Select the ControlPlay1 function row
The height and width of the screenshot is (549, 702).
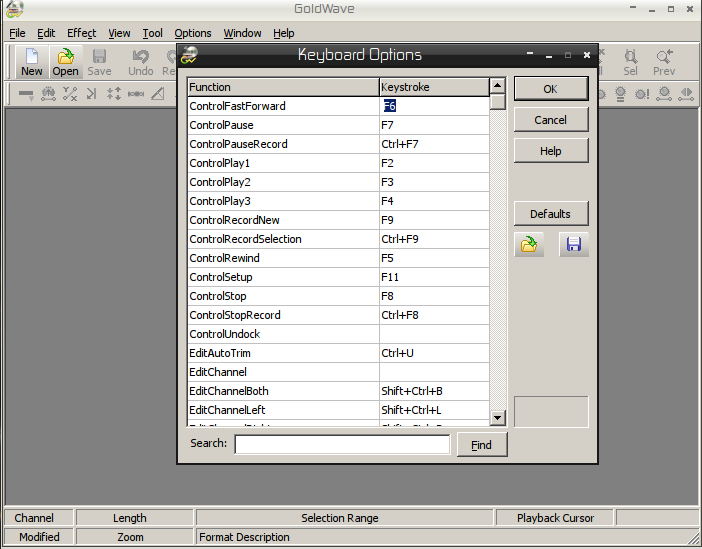tap(283, 163)
